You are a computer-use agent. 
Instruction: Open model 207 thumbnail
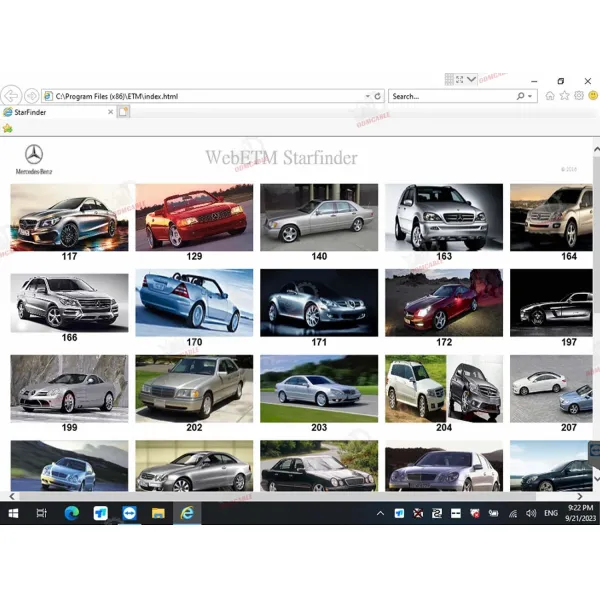pos(551,388)
